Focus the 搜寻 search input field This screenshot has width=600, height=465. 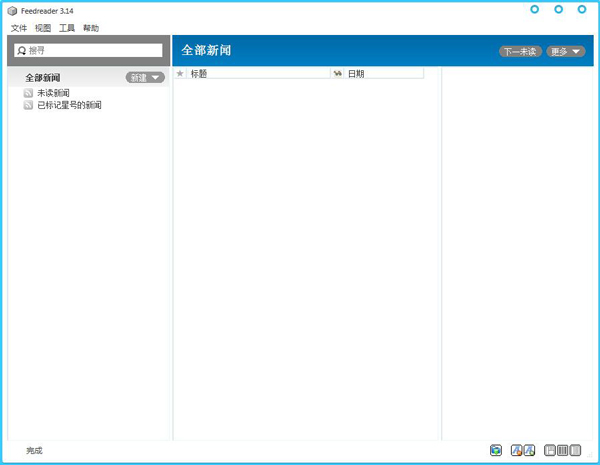88,51
